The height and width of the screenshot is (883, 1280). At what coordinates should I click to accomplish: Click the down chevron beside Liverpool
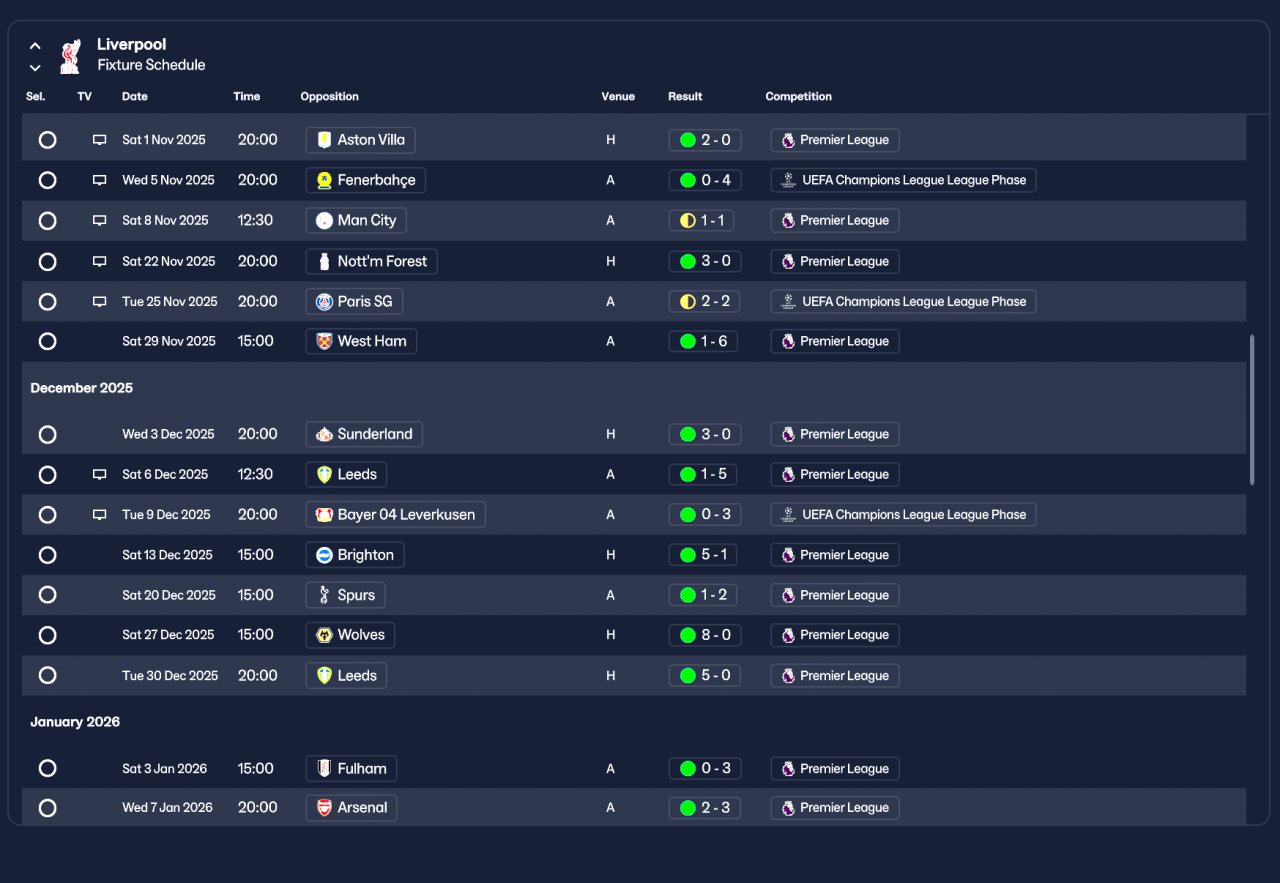pos(35,68)
